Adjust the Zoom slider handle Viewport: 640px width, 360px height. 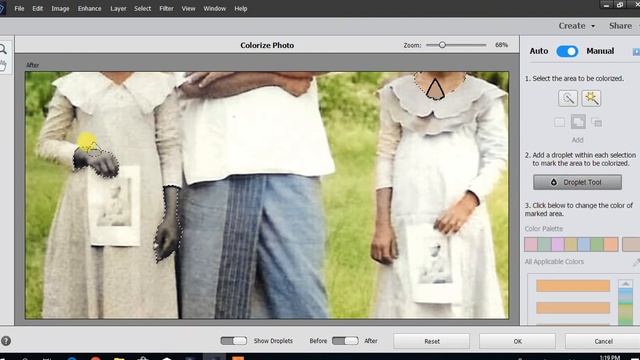pos(442,45)
